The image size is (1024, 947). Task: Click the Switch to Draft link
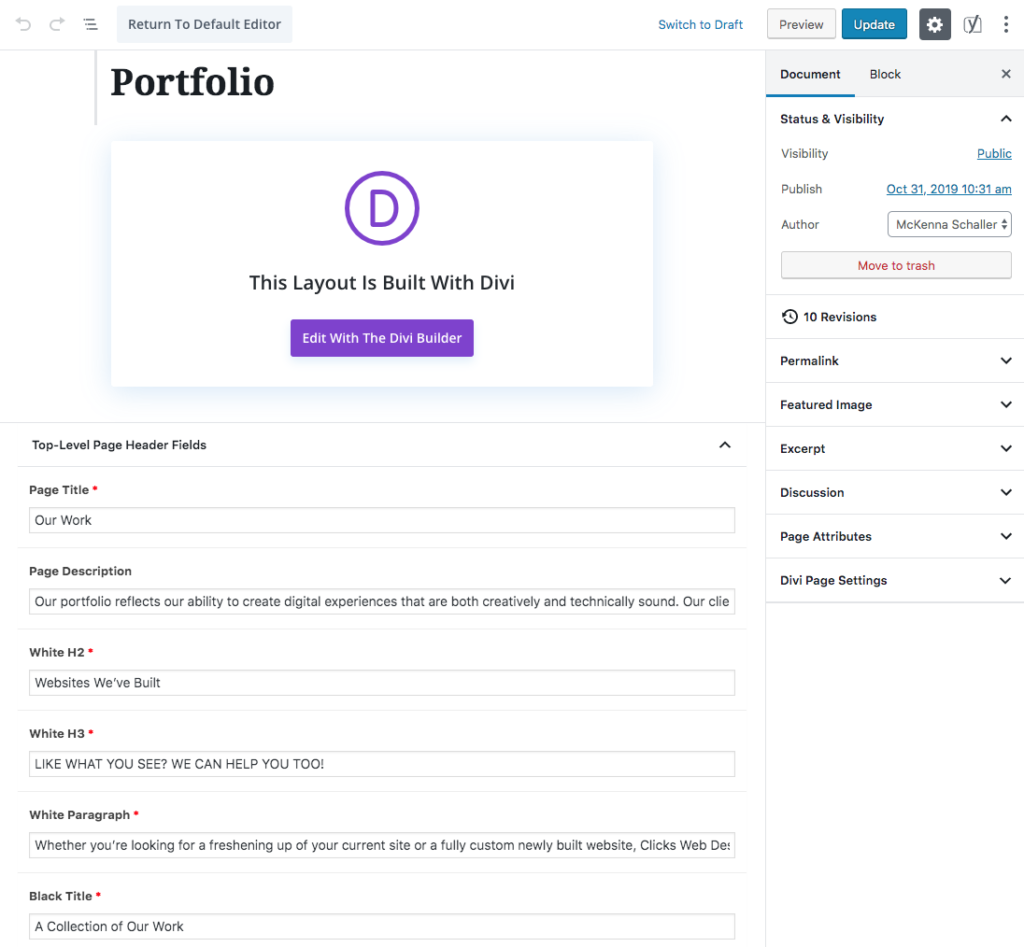pos(700,23)
